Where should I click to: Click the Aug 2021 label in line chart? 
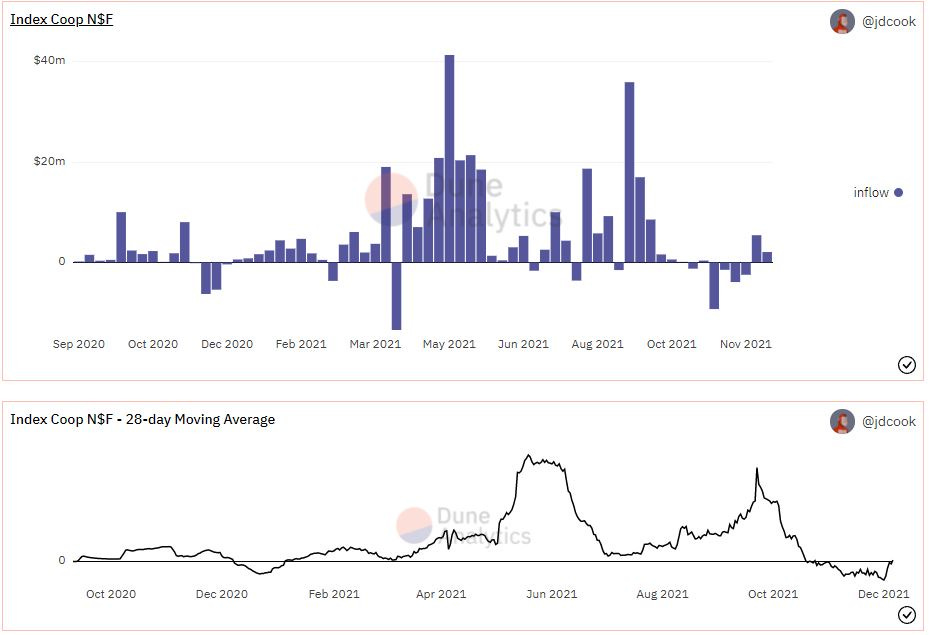click(x=663, y=594)
